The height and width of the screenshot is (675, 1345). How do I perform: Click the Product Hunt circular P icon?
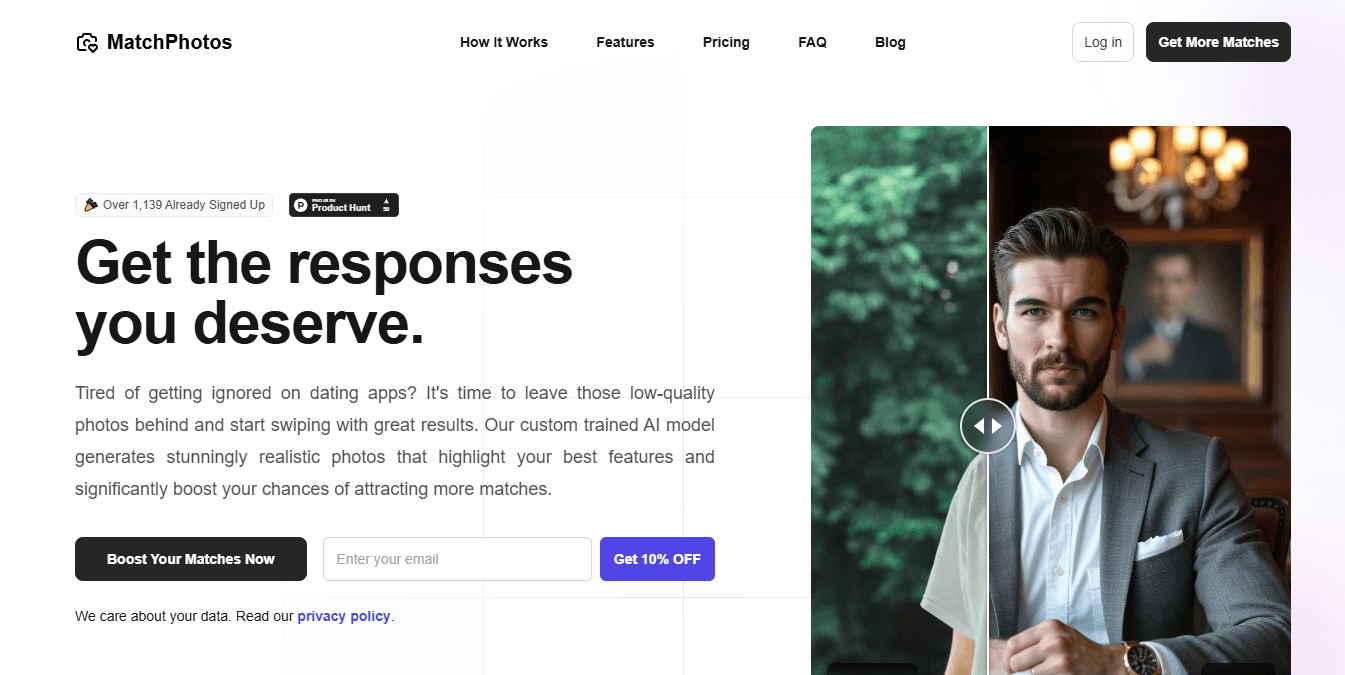(x=300, y=205)
